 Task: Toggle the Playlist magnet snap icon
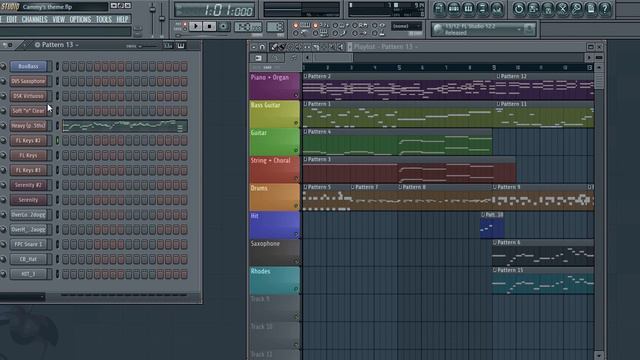click(262, 47)
